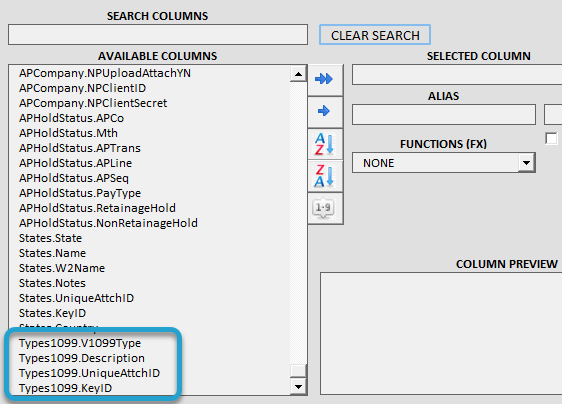Select APHoldStatus.Mth column
562x404 pixels.
click(x=68, y=133)
